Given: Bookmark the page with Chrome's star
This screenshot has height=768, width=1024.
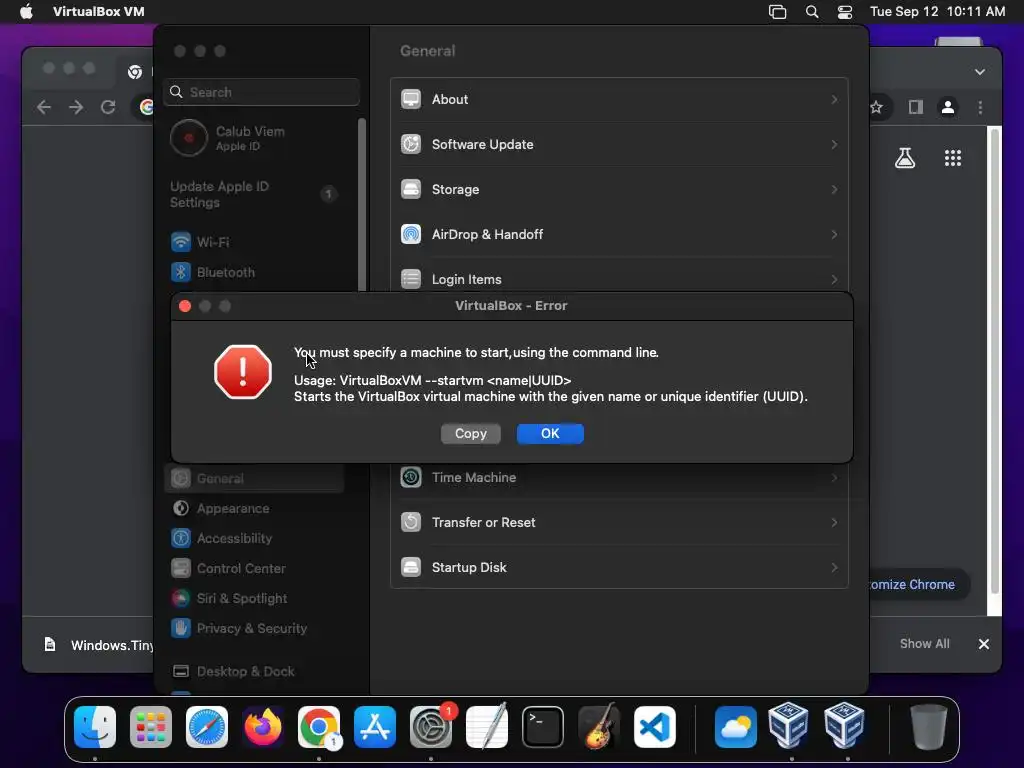Looking at the screenshot, I should click(x=876, y=107).
